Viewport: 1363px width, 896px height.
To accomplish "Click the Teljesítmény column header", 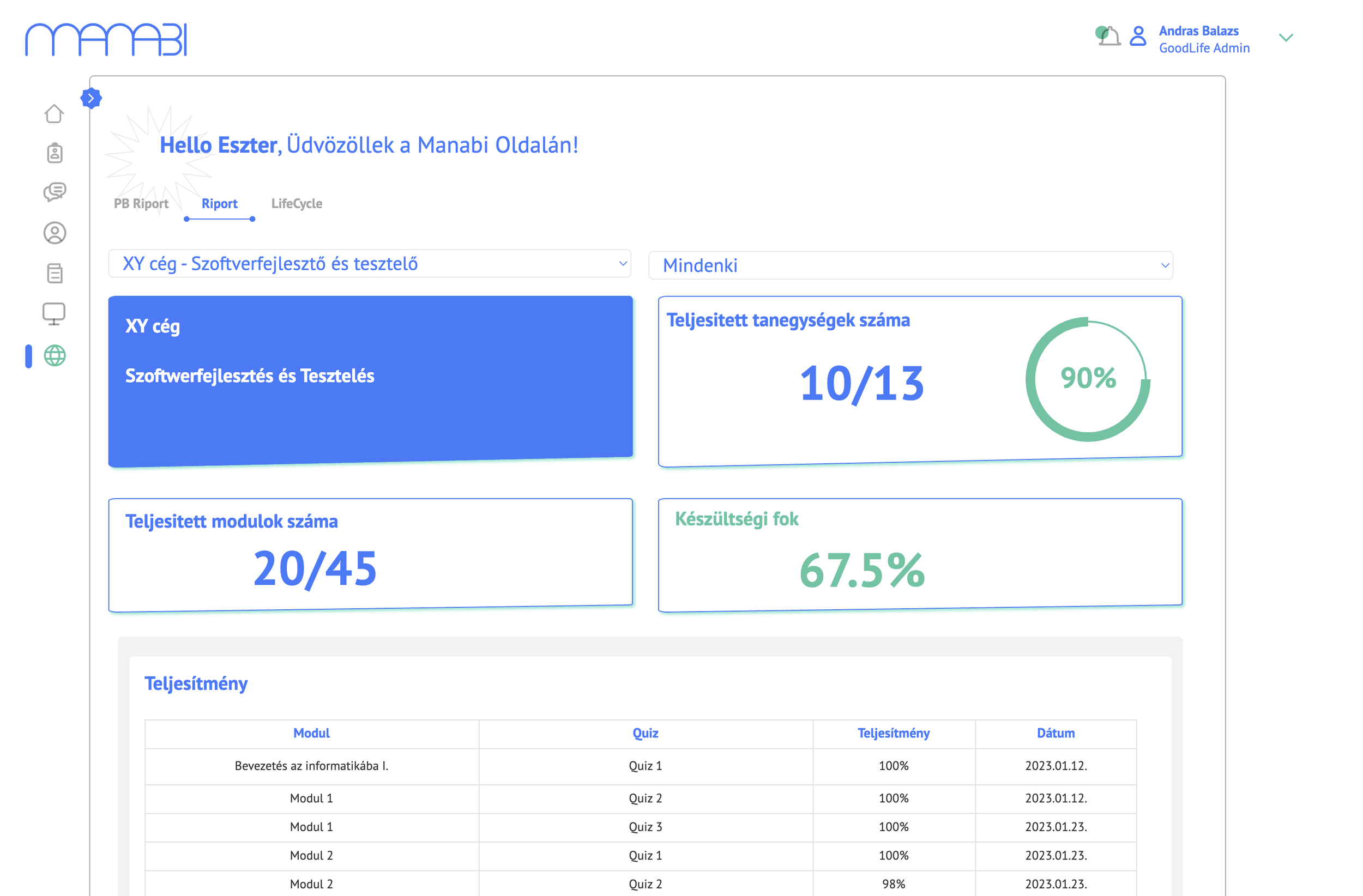I will coord(893,733).
